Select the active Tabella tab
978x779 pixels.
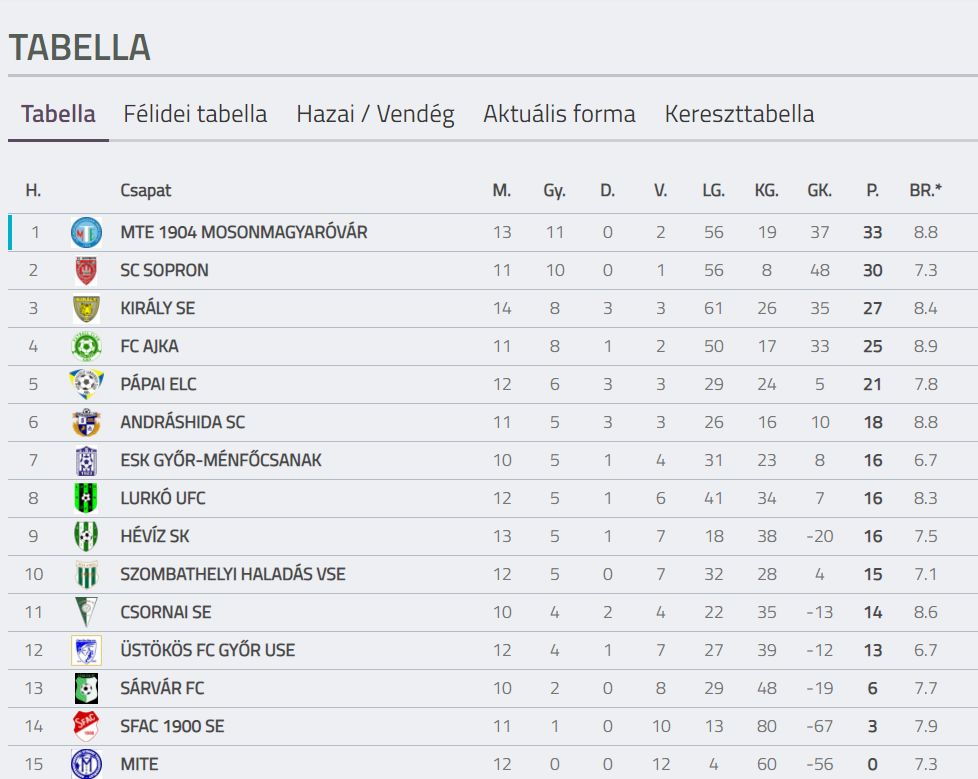[59, 114]
